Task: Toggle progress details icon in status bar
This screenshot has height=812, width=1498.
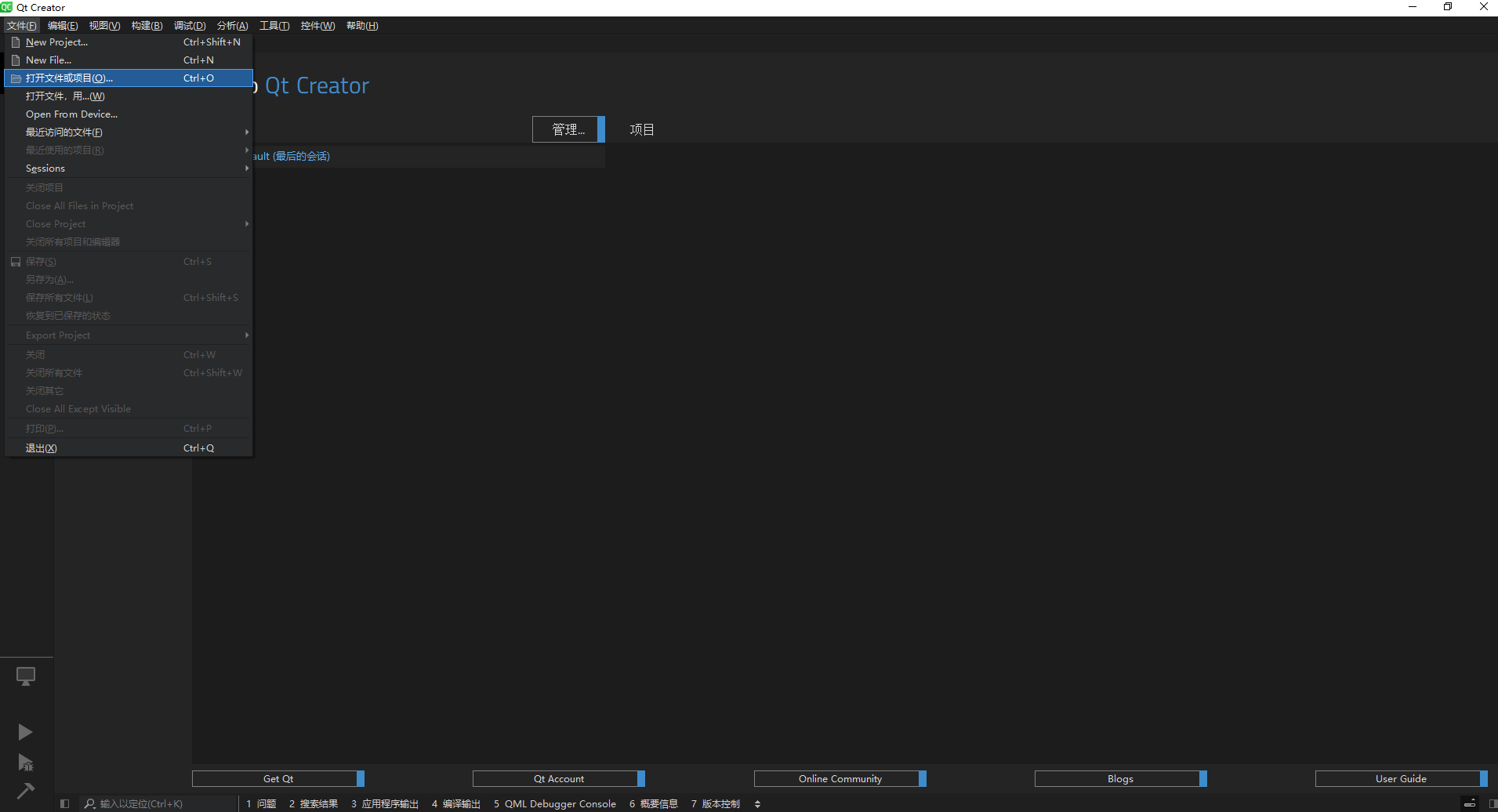Action: [x=1470, y=803]
